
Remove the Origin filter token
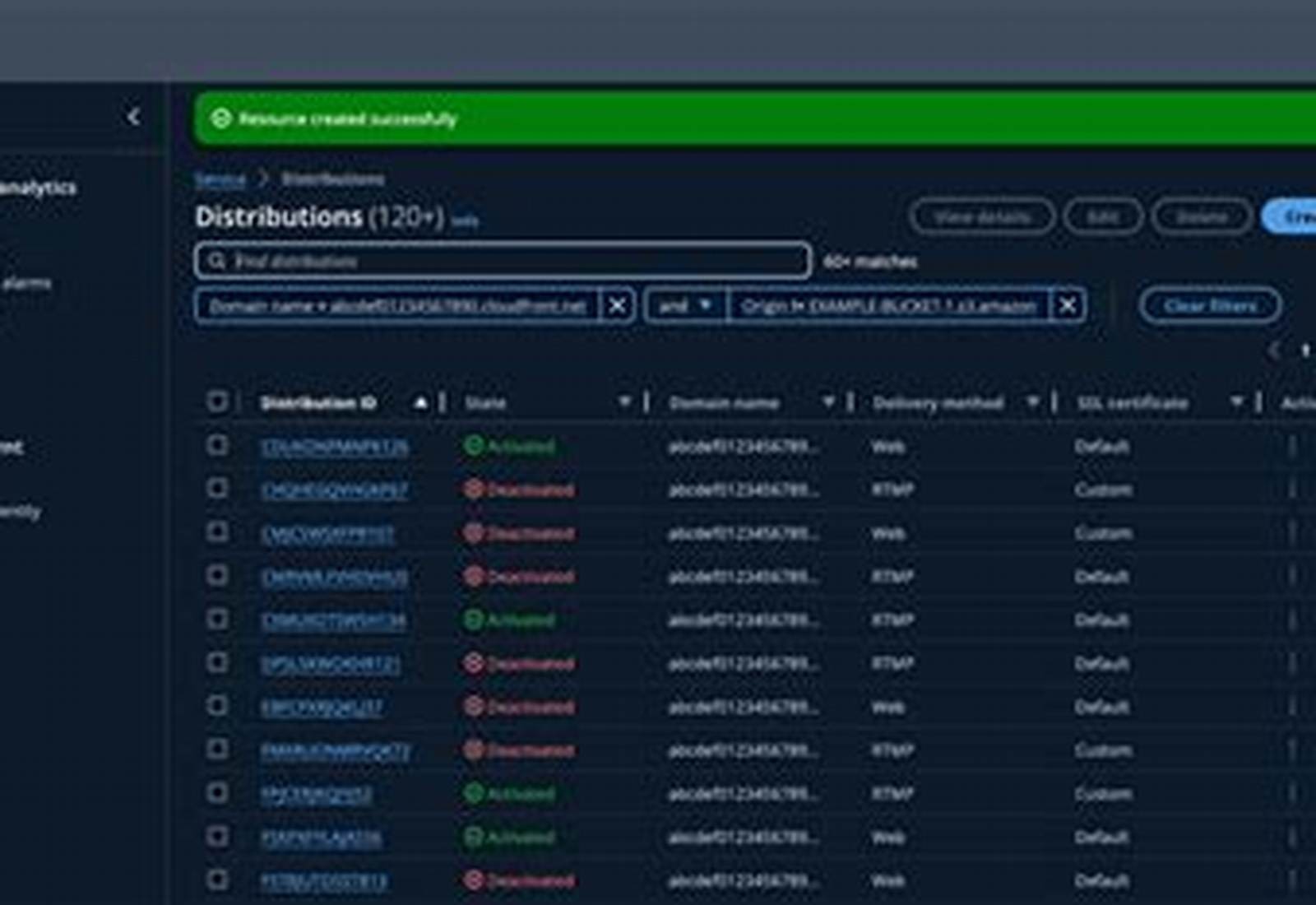click(x=1068, y=306)
